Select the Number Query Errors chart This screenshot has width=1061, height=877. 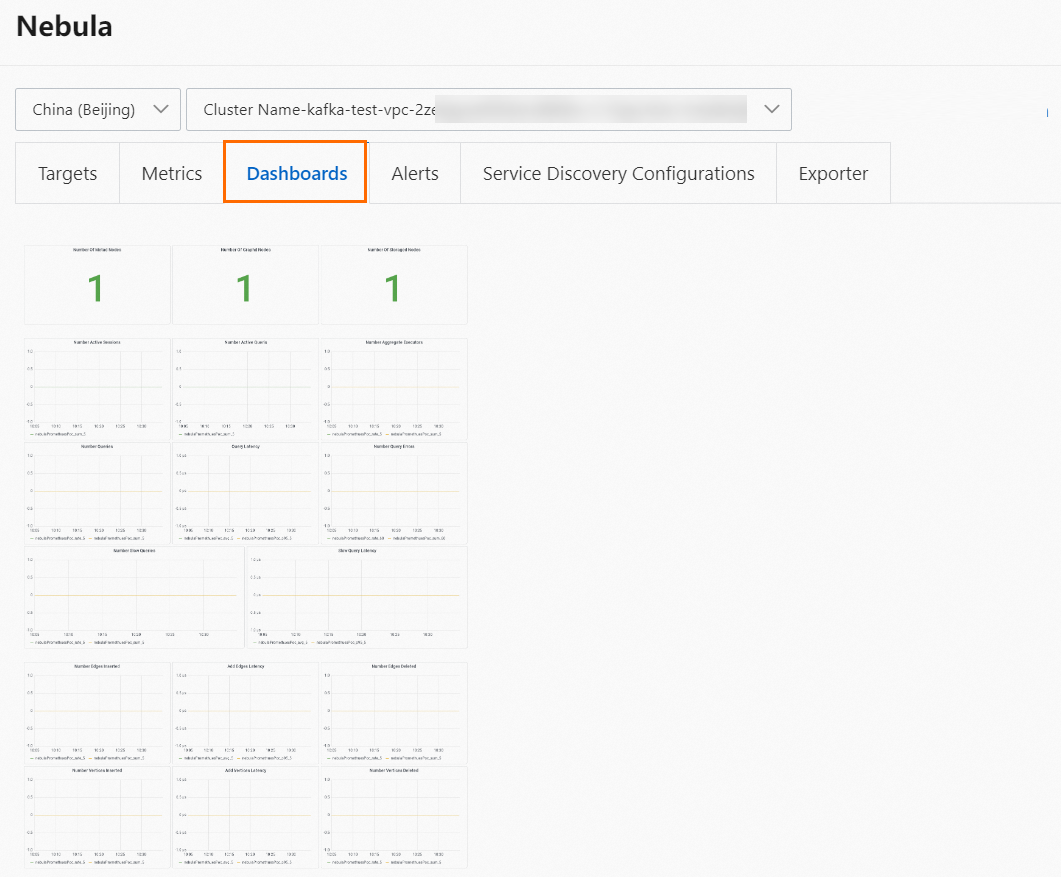394,493
